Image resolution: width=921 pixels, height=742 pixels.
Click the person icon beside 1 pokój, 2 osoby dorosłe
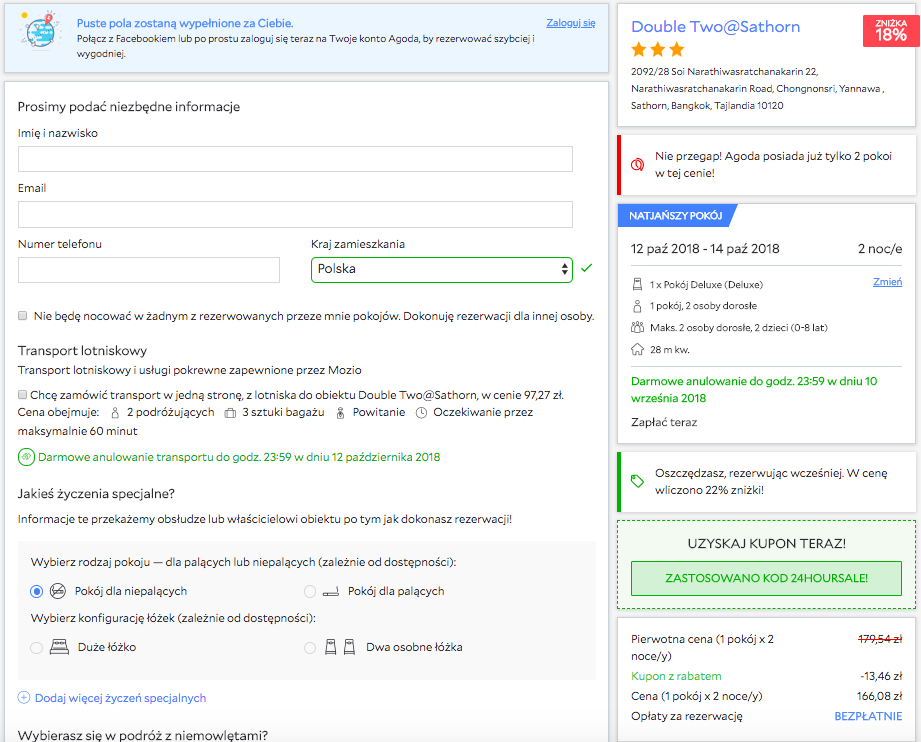click(x=637, y=306)
